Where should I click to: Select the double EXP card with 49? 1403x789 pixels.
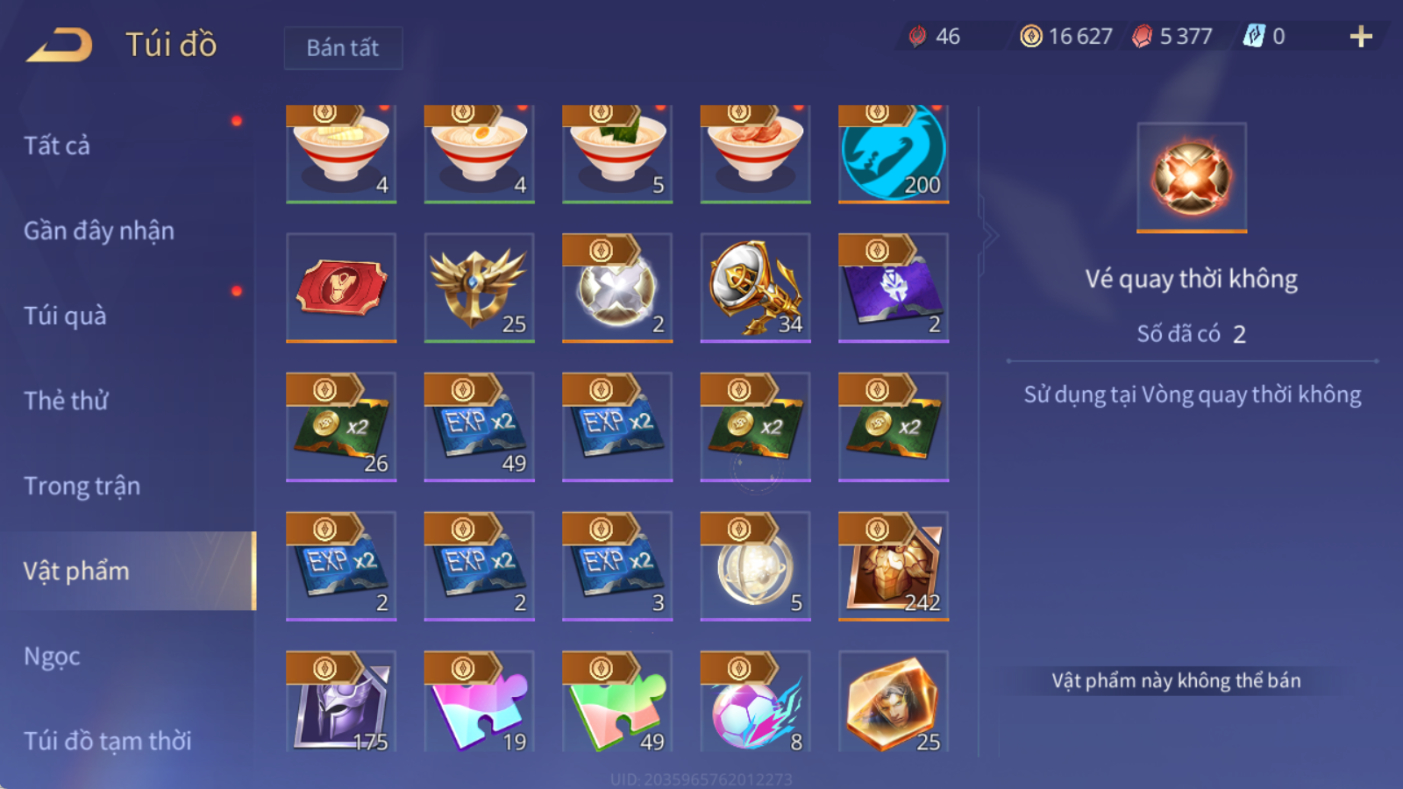pyautogui.click(x=479, y=427)
